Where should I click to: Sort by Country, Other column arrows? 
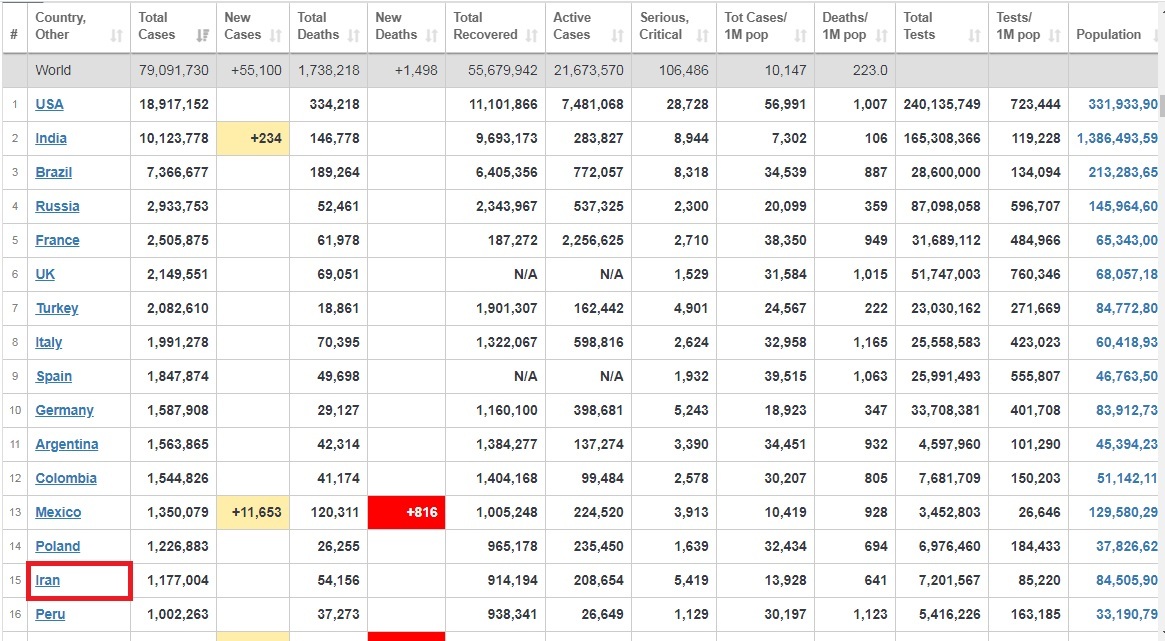tap(117, 35)
